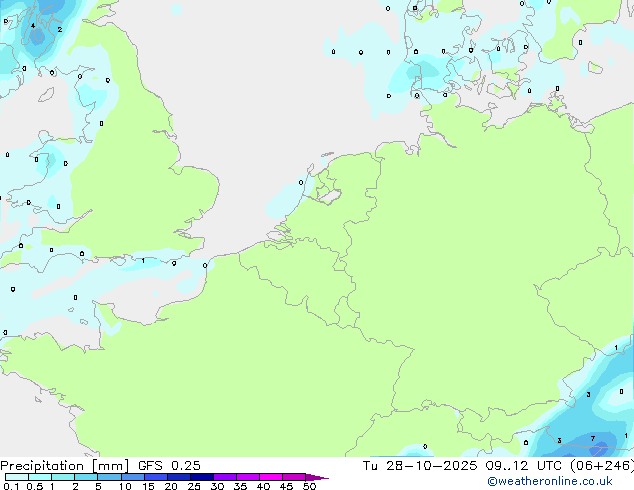
Task: Click the '0.5' legend scale label
Action: pyautogui.click(x=35, y=486)
